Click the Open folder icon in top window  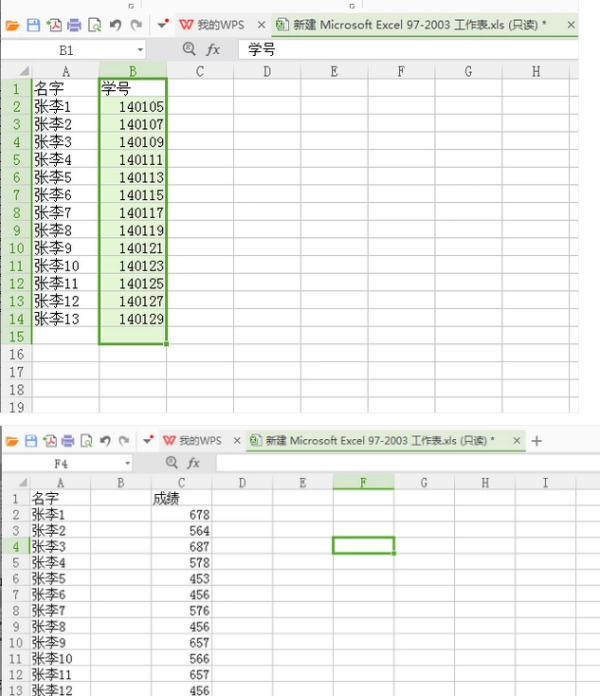click(x=12, y=25)
